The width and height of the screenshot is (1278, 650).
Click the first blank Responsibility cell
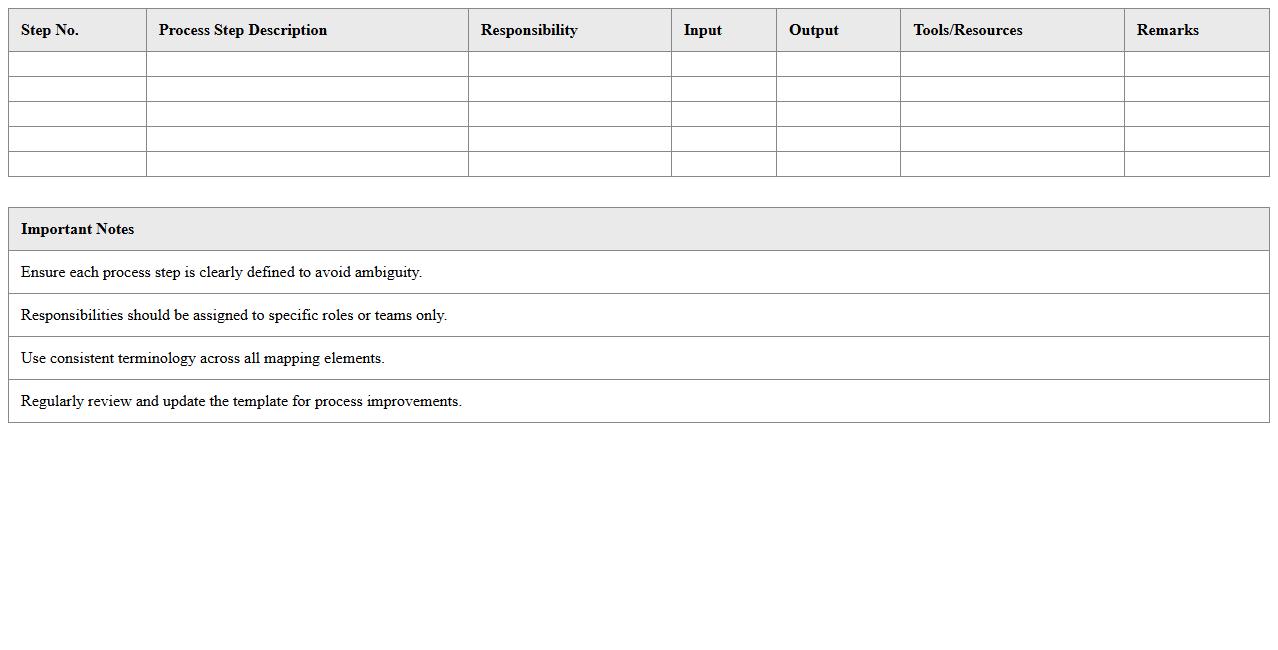tap(569, 64)
